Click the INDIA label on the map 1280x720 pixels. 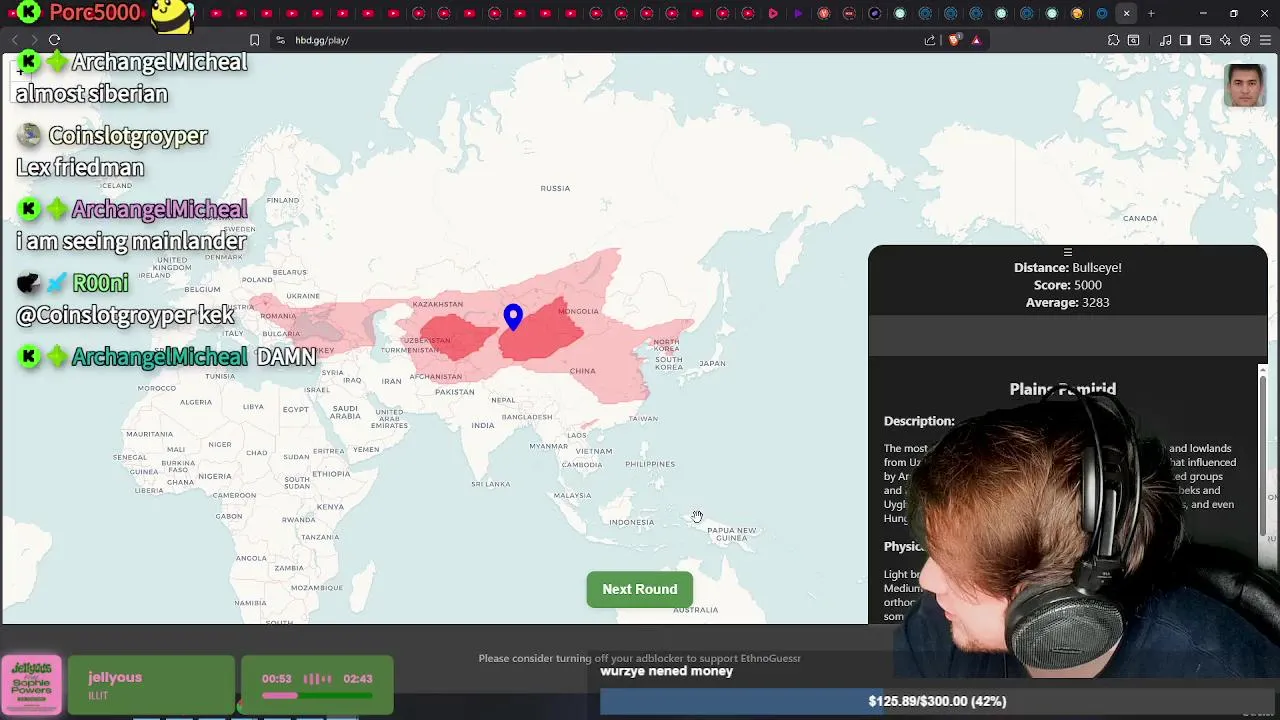pyautogui.click(x=483, y=425)
